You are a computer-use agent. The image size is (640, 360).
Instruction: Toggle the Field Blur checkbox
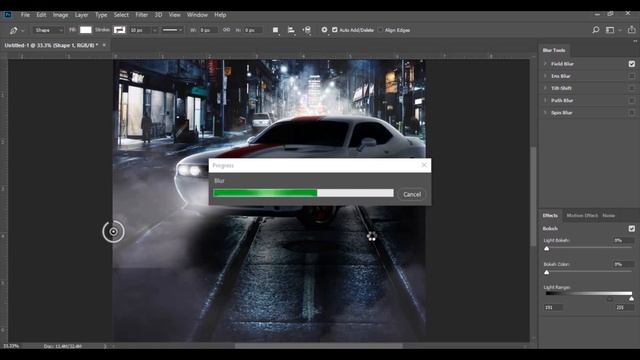pos(631,64)
